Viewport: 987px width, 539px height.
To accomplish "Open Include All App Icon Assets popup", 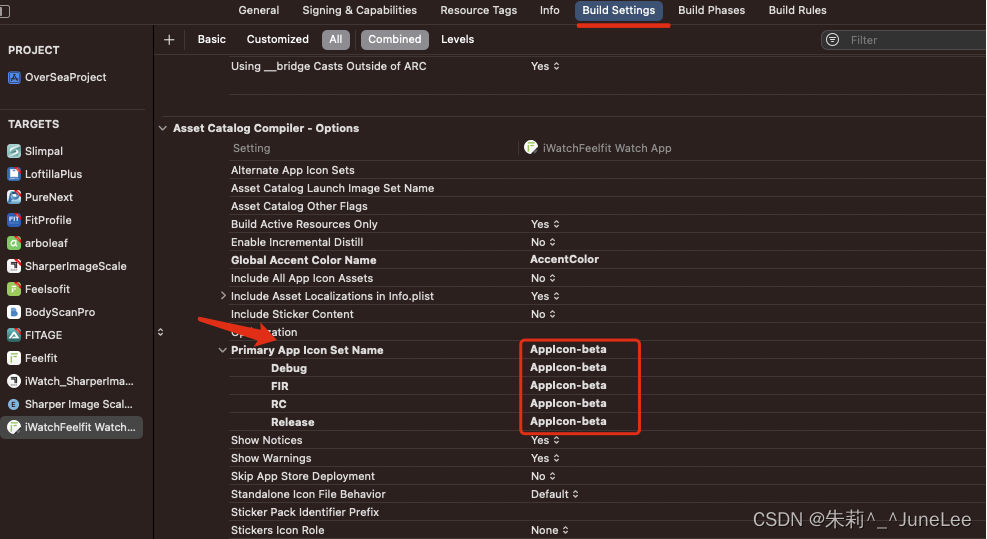I will coord(543,278).
